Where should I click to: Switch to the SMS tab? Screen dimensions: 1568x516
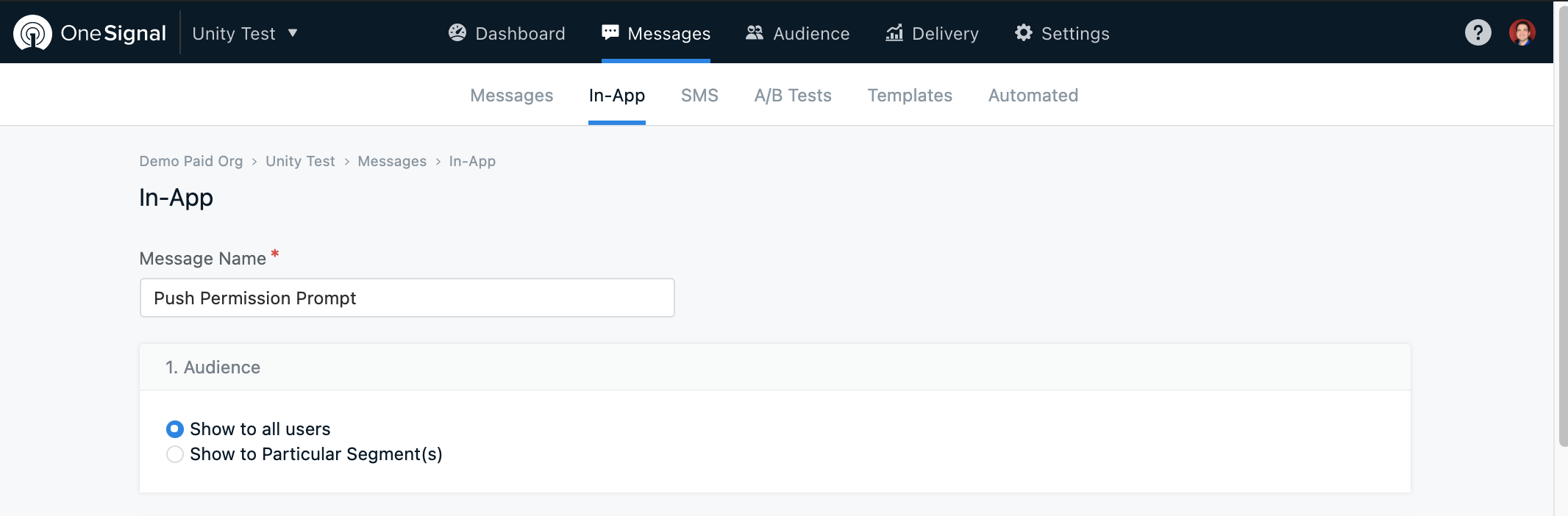point(699,96)
